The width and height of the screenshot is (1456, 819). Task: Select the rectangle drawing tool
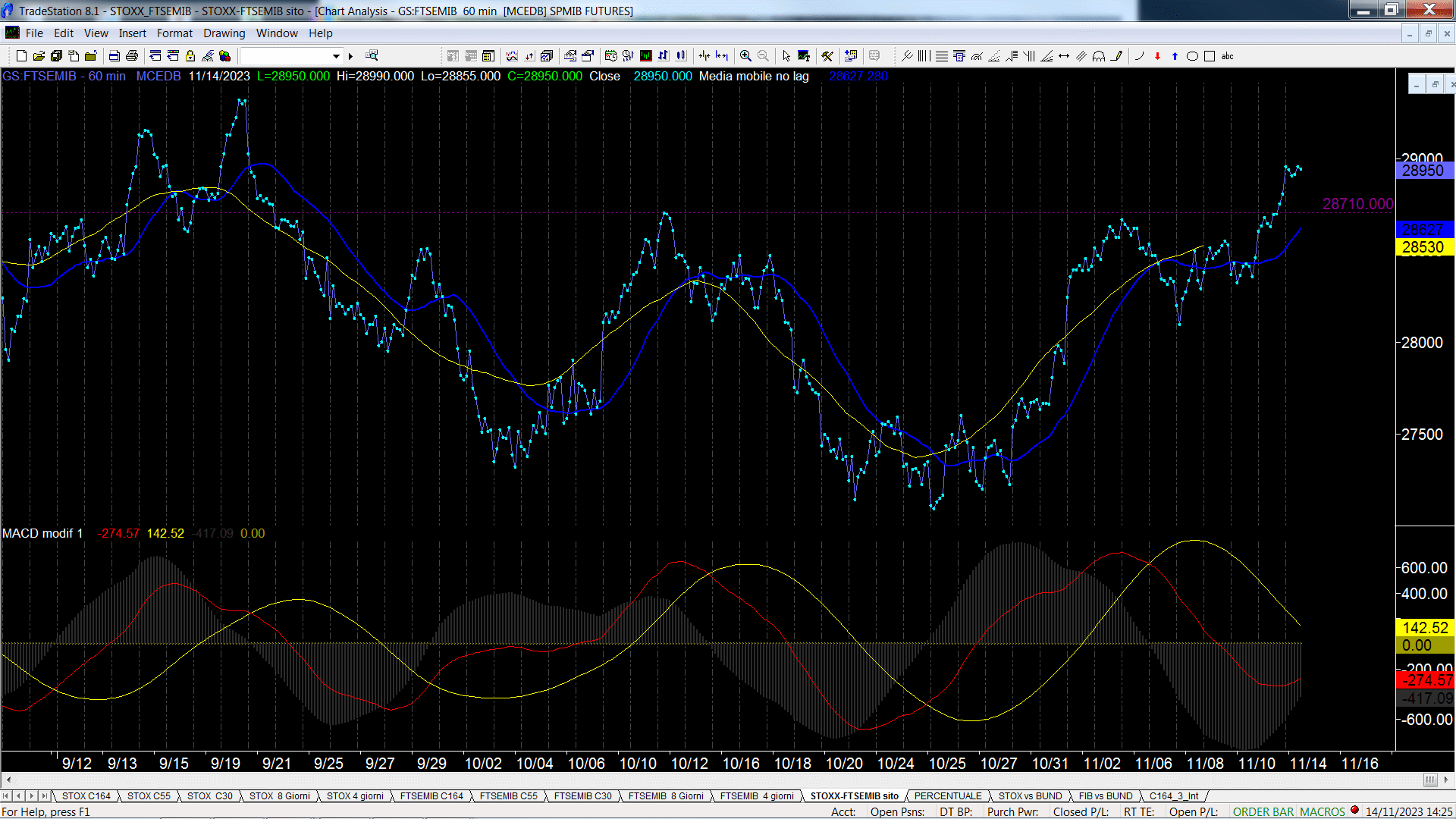pos(1210,55)
